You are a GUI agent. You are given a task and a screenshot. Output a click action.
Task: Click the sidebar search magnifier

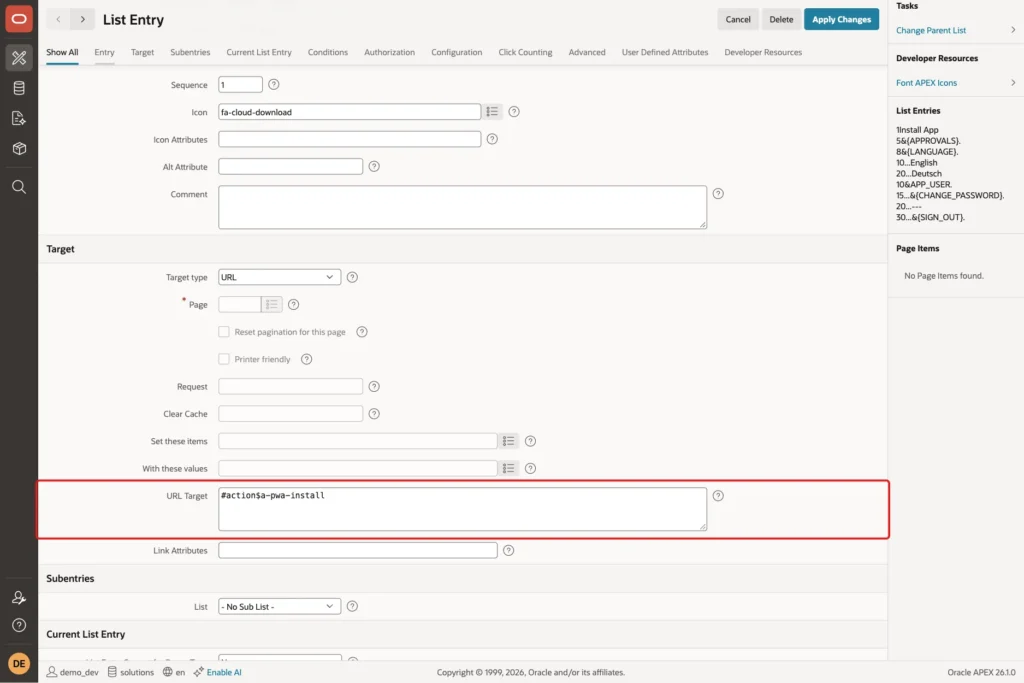point(19,187)
